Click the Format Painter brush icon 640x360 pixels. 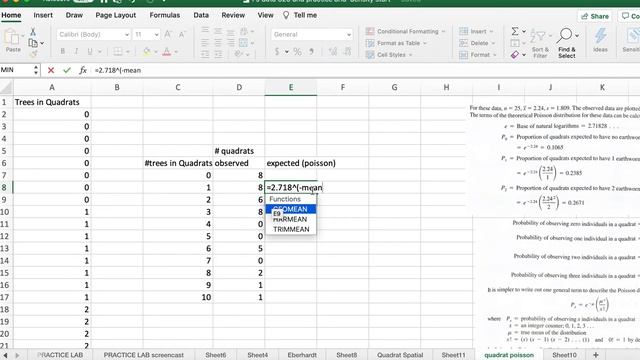coord(33,53)
